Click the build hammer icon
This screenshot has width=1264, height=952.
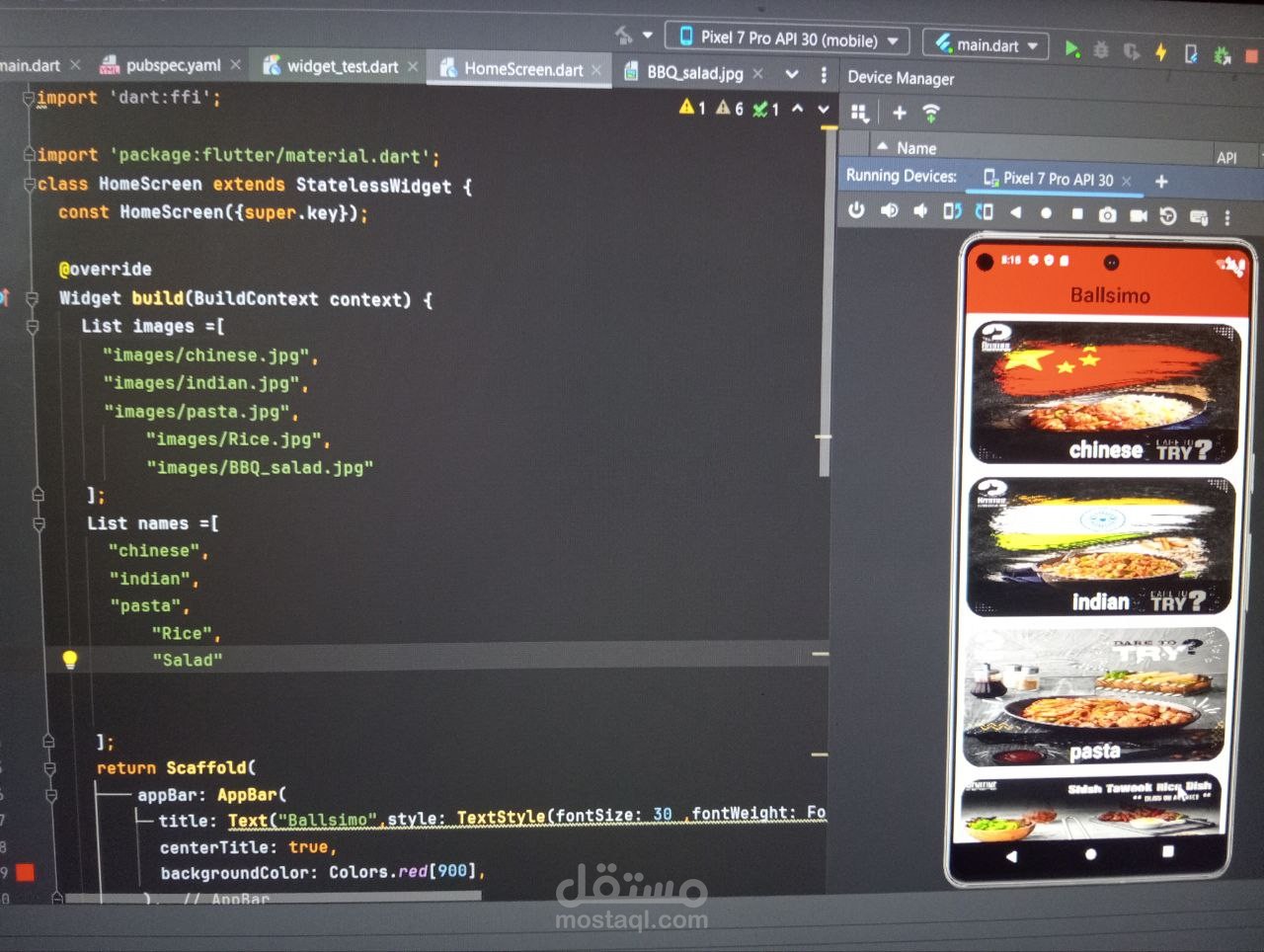[x=623, y=36]
